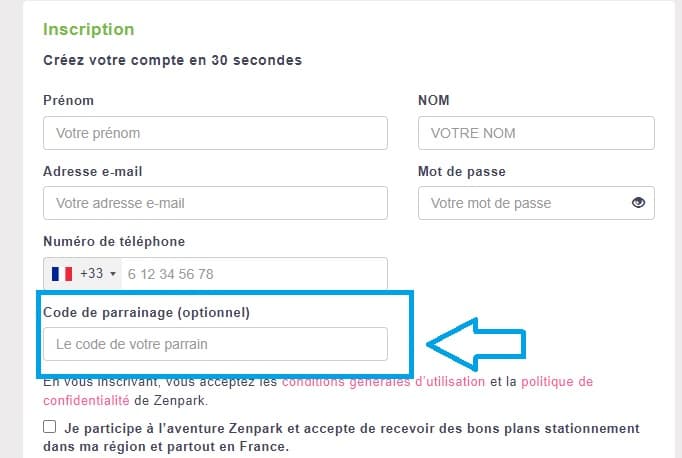Open the "politique de confidentialité" link
Image resolution: width=682 pixels, height=458 pixels.
[x=557, y=382]
